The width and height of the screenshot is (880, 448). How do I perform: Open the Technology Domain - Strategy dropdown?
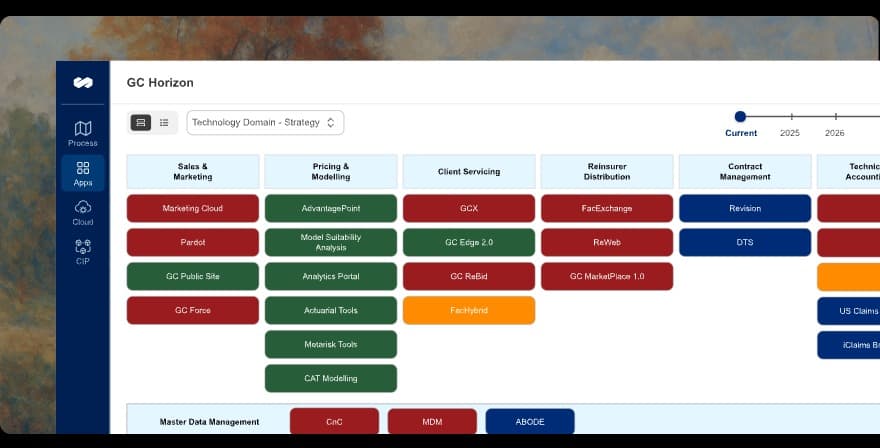[x=265, y=122]
